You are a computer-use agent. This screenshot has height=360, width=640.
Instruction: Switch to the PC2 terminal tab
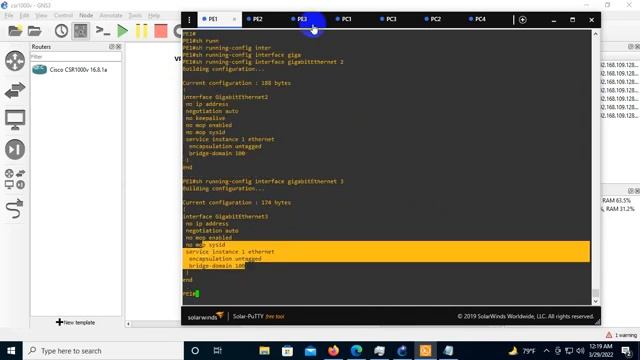436,19
